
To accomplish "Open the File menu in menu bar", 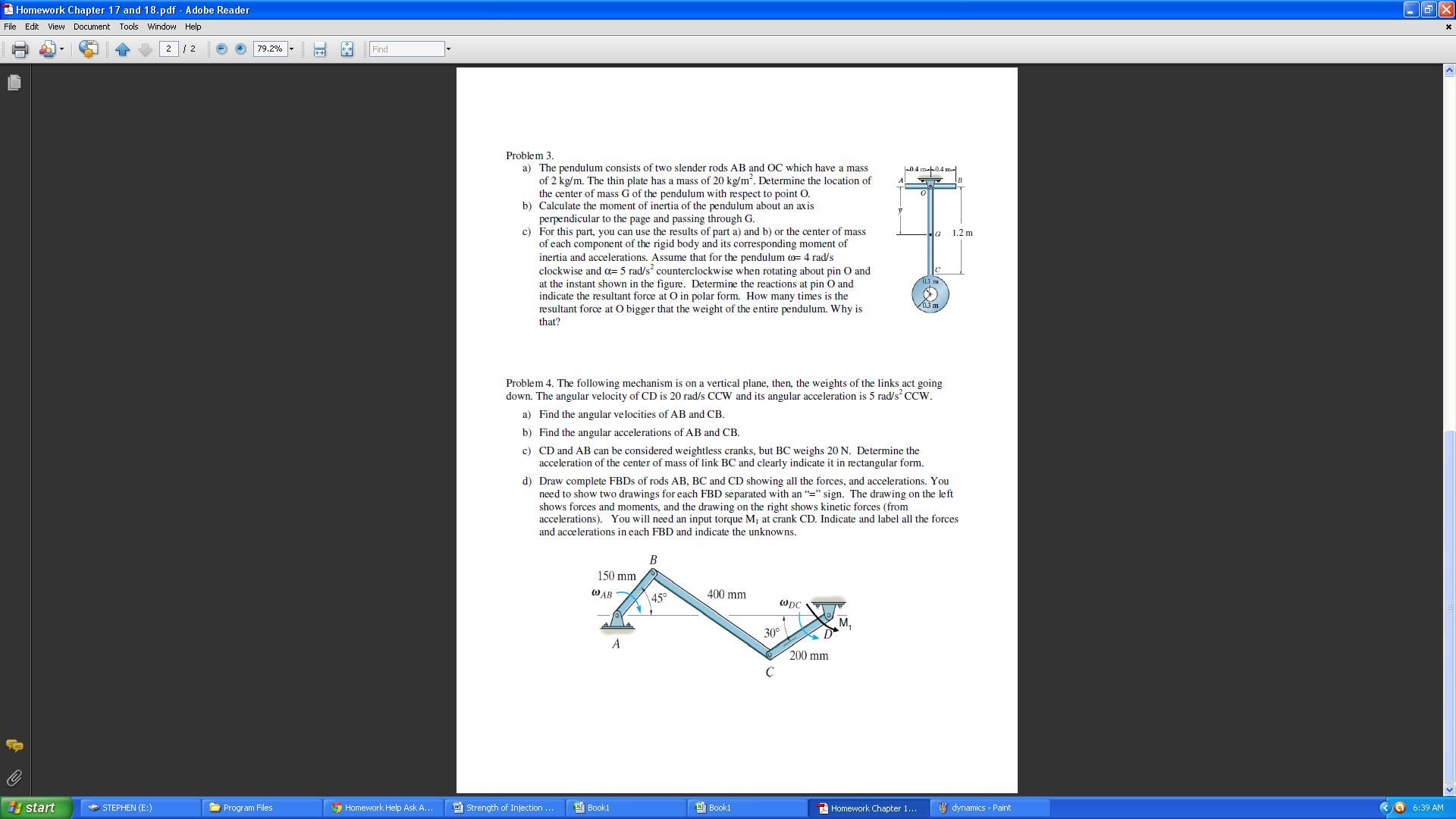I will point(11,27).
